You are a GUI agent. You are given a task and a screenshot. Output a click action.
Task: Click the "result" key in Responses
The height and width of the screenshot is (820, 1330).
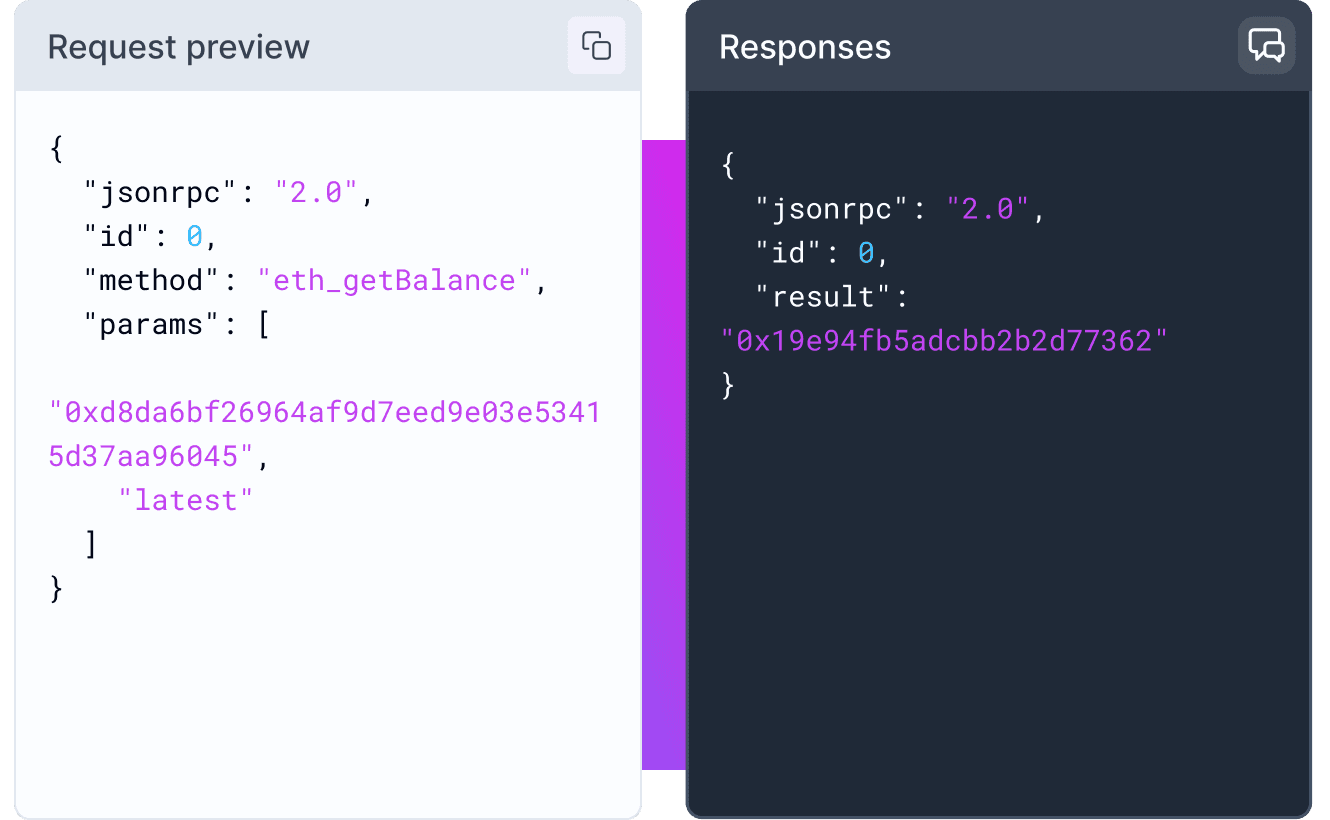pos(825,297)
